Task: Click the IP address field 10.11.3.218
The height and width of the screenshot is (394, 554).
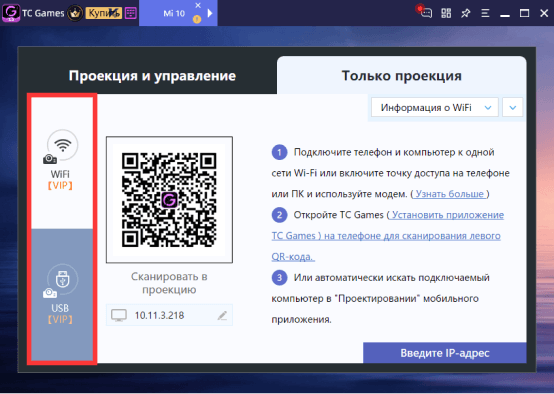Action: [169, 315]
